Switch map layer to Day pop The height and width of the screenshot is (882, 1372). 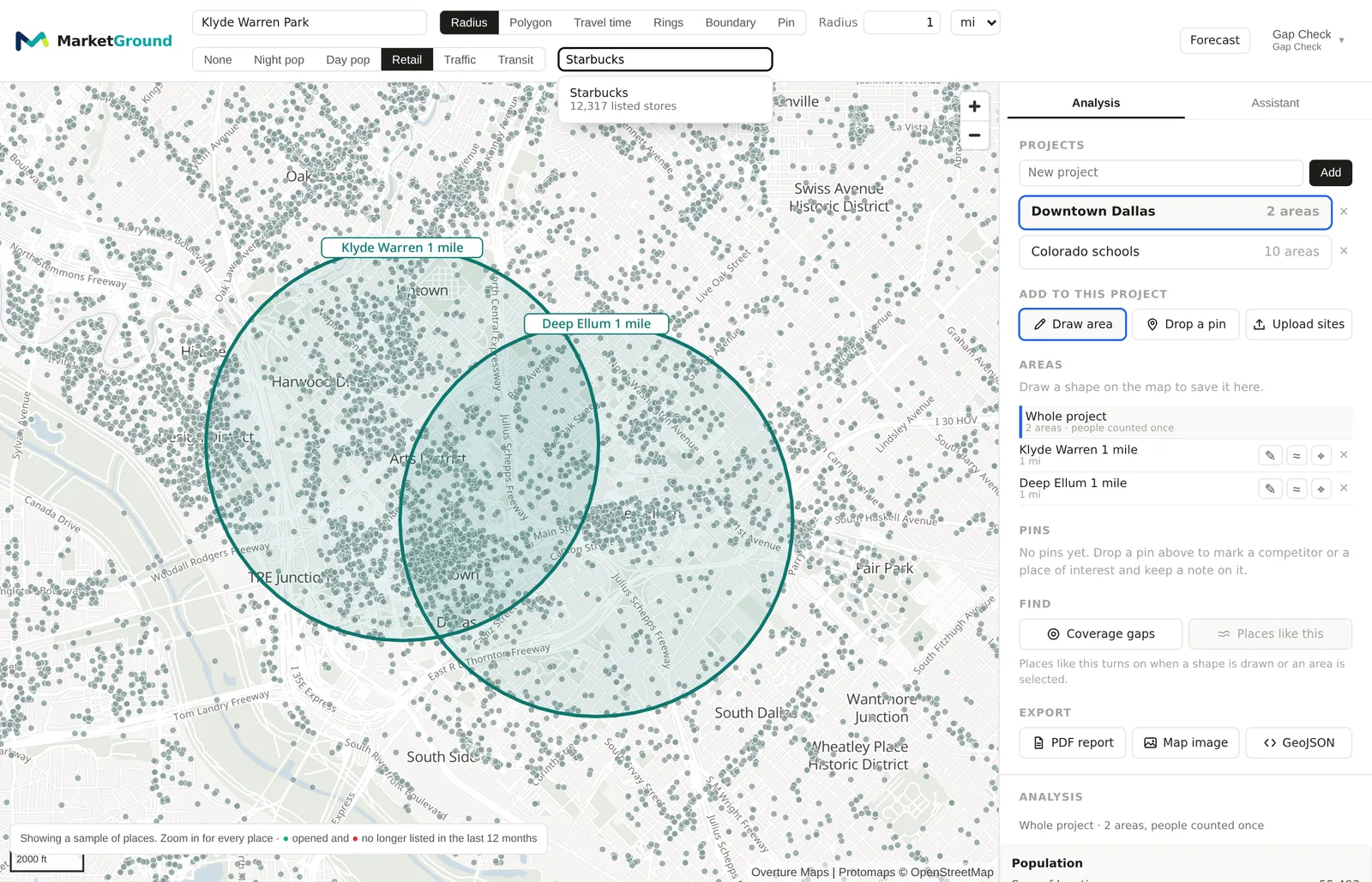[348, 60]
